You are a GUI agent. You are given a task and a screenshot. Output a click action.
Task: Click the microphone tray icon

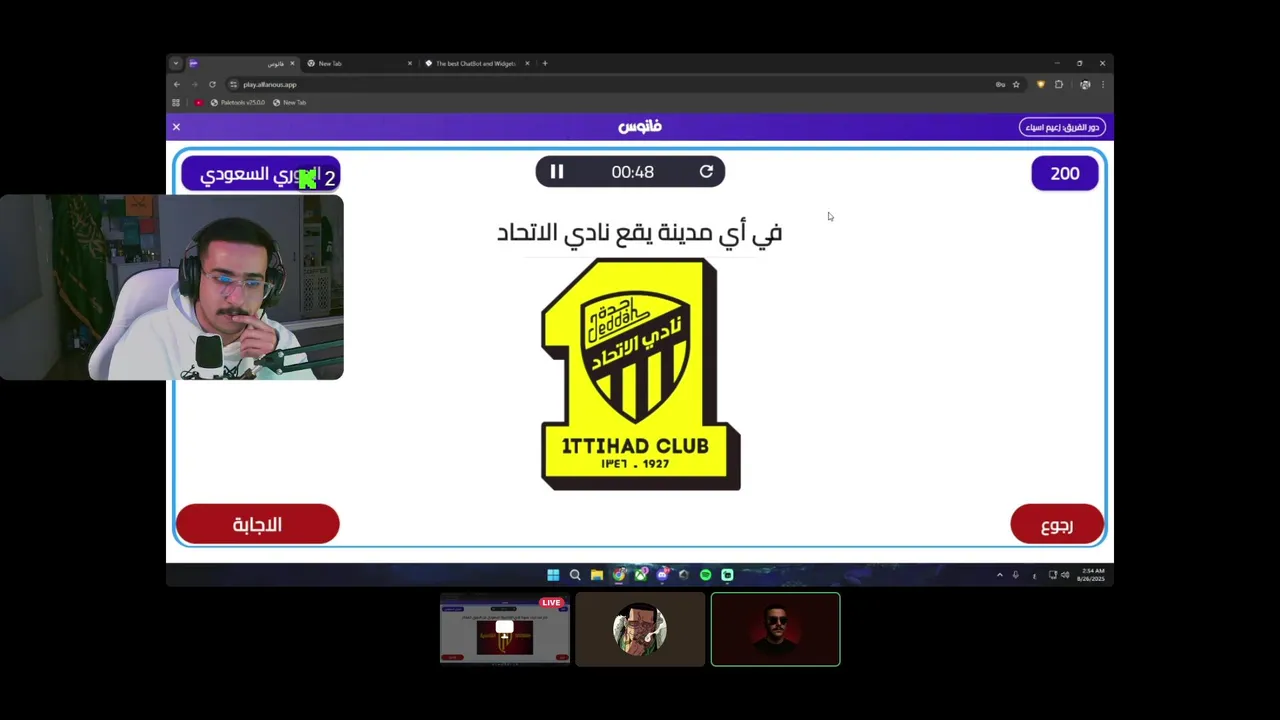[1016, 575]
